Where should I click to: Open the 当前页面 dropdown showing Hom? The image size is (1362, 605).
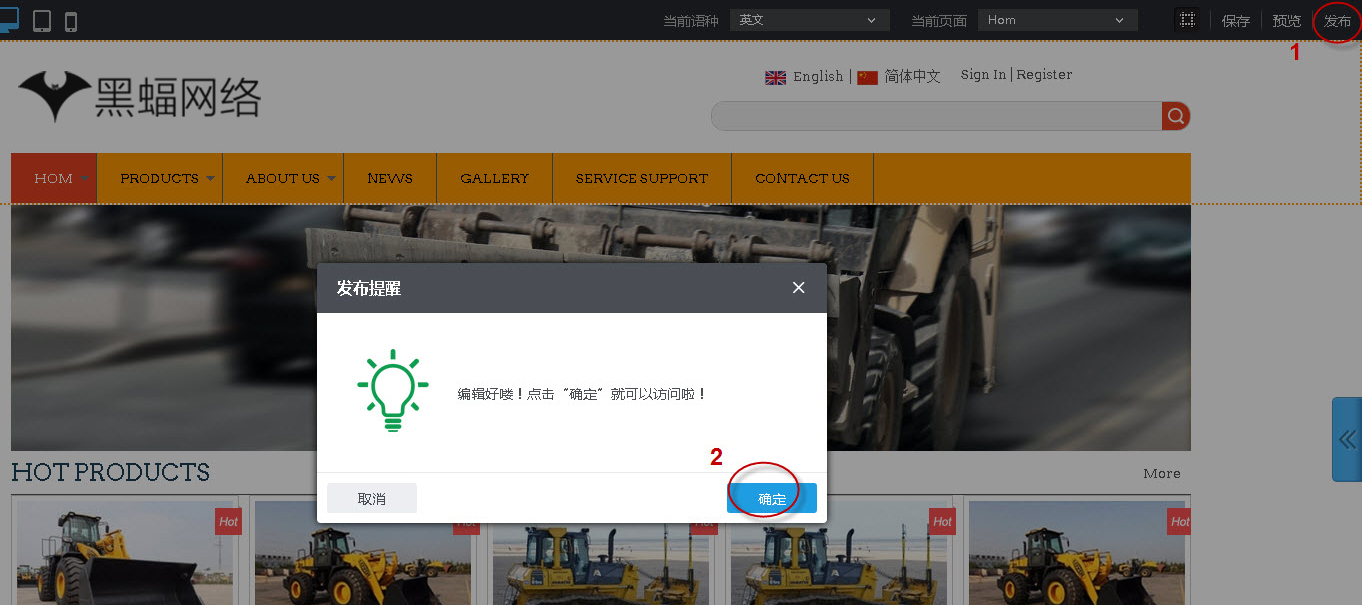click(1057, 19)
